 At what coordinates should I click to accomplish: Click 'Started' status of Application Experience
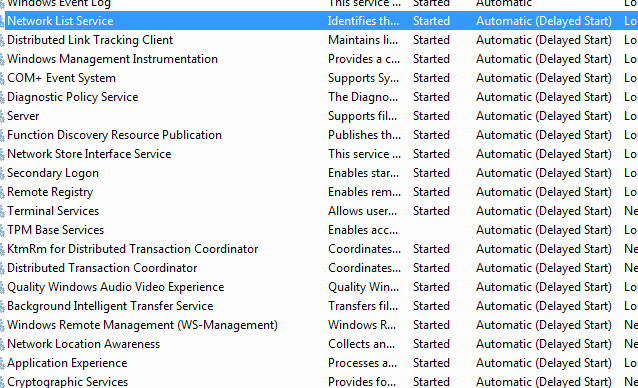coord(431,363)
